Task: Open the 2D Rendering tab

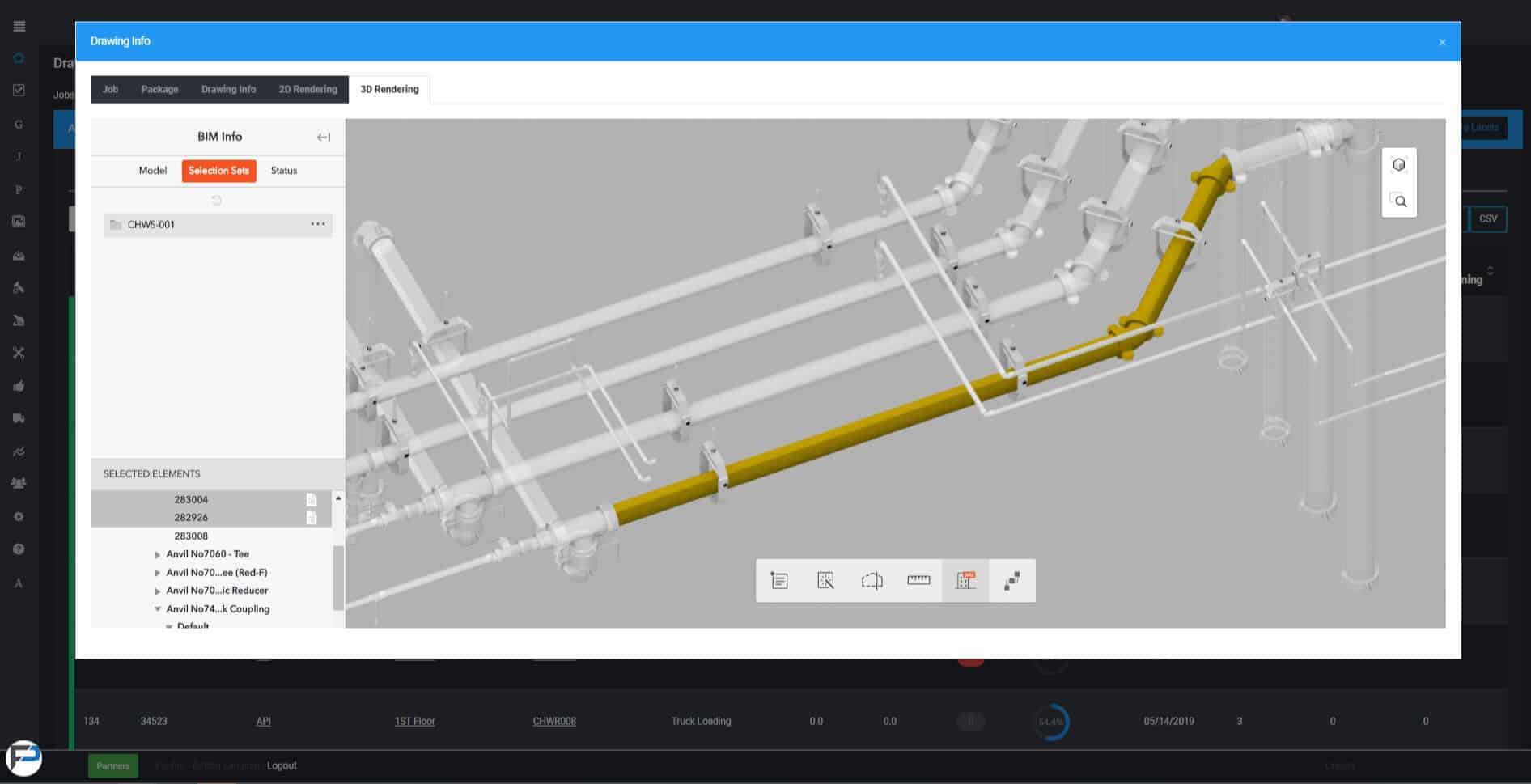Action: (307, 89)
